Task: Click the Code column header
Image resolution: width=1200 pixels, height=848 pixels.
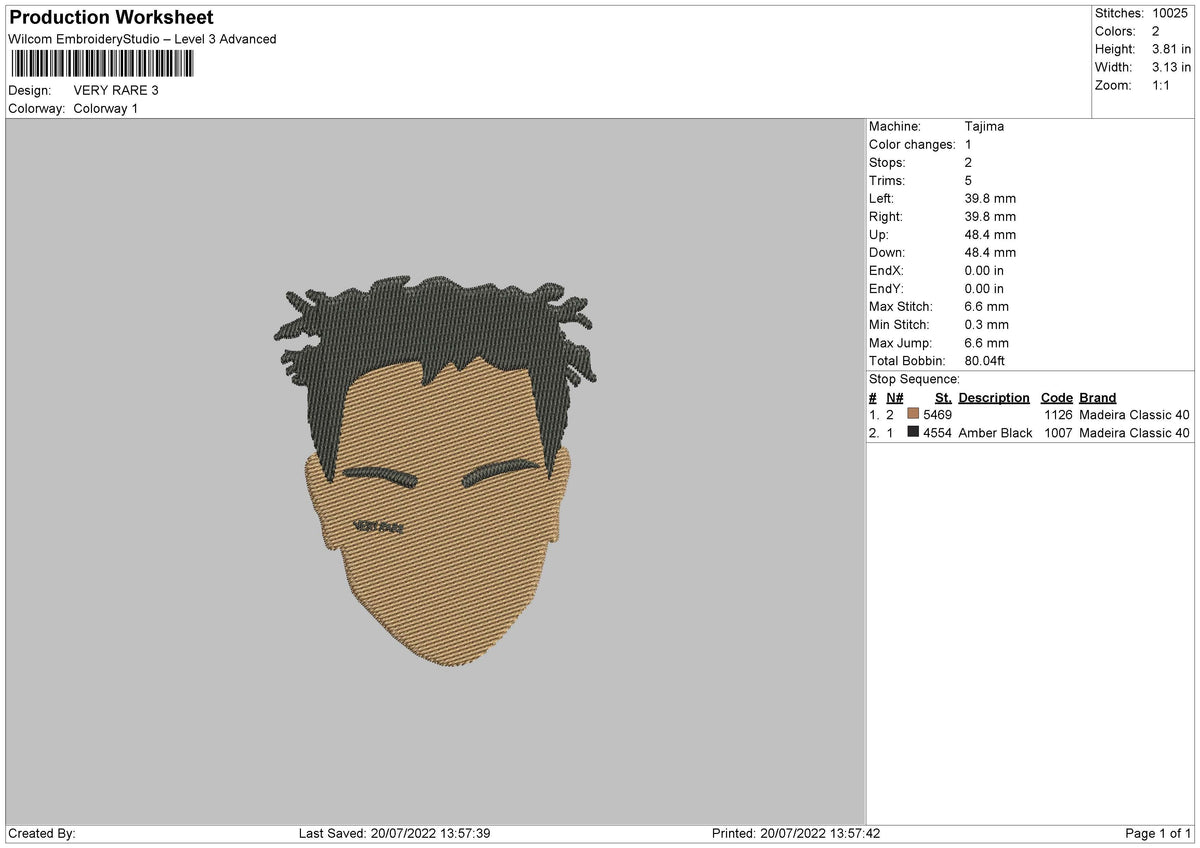Action: pos(1056,398)
